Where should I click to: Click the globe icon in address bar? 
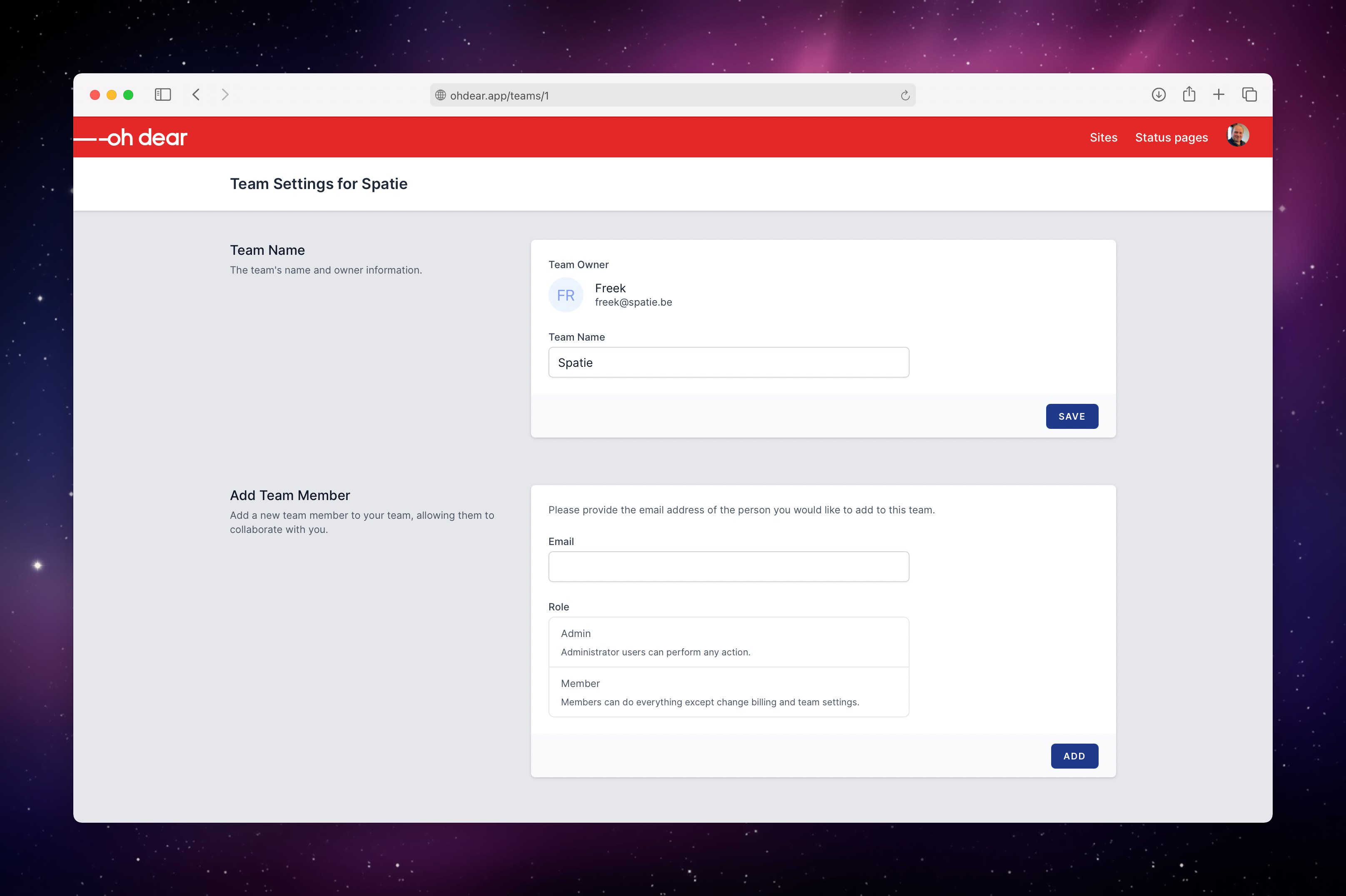click(x=441, y=95)
